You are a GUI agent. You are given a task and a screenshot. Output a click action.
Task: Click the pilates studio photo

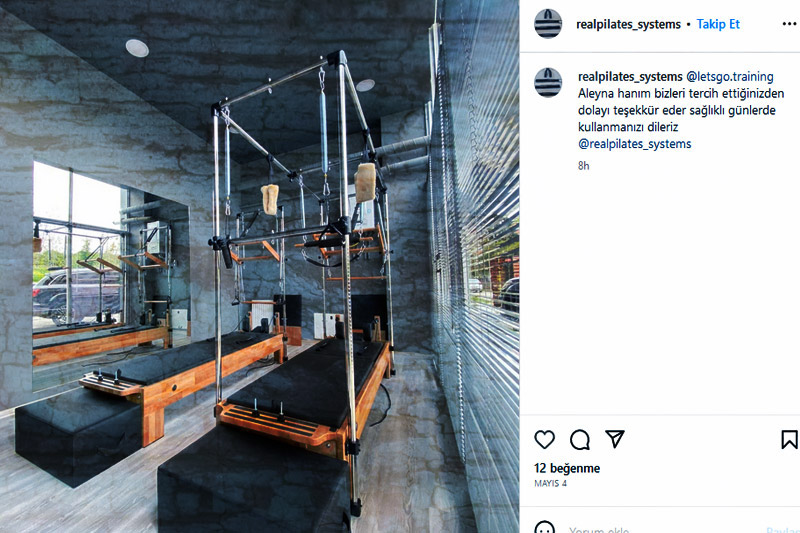pyautogui.click(x=260, y=266)
